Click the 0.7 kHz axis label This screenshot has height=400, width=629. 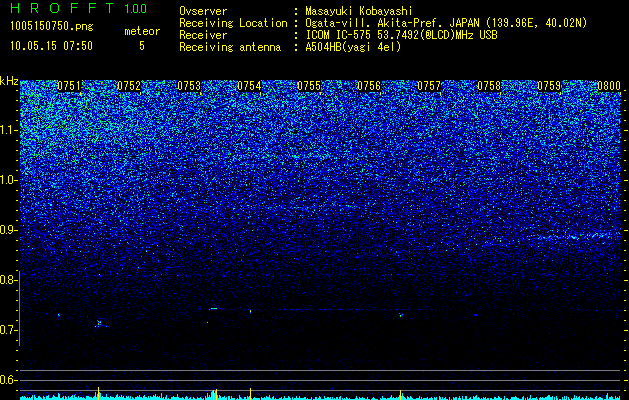click(x=7, y=330)
